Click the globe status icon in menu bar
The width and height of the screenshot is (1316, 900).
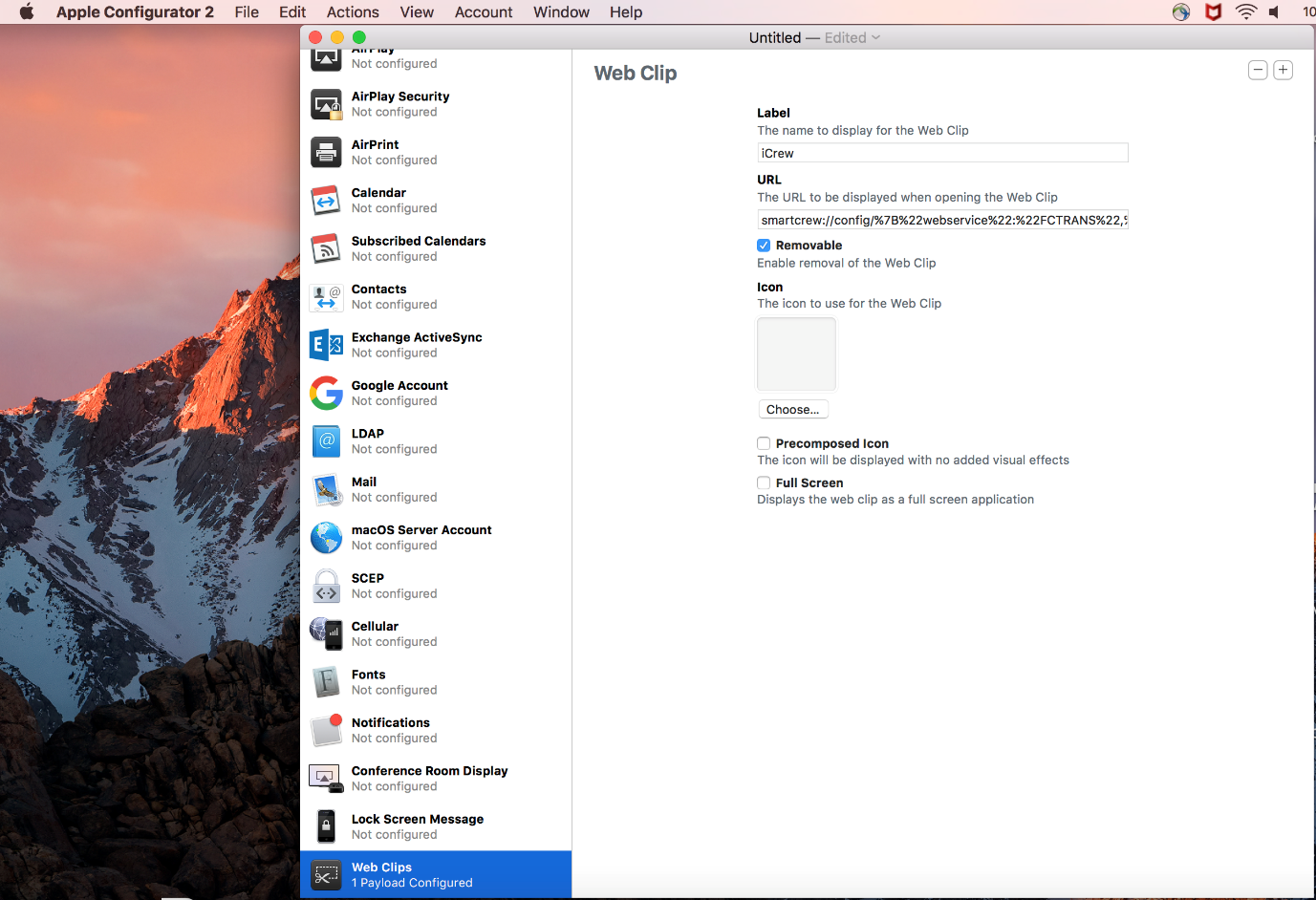coord(1181,11)
